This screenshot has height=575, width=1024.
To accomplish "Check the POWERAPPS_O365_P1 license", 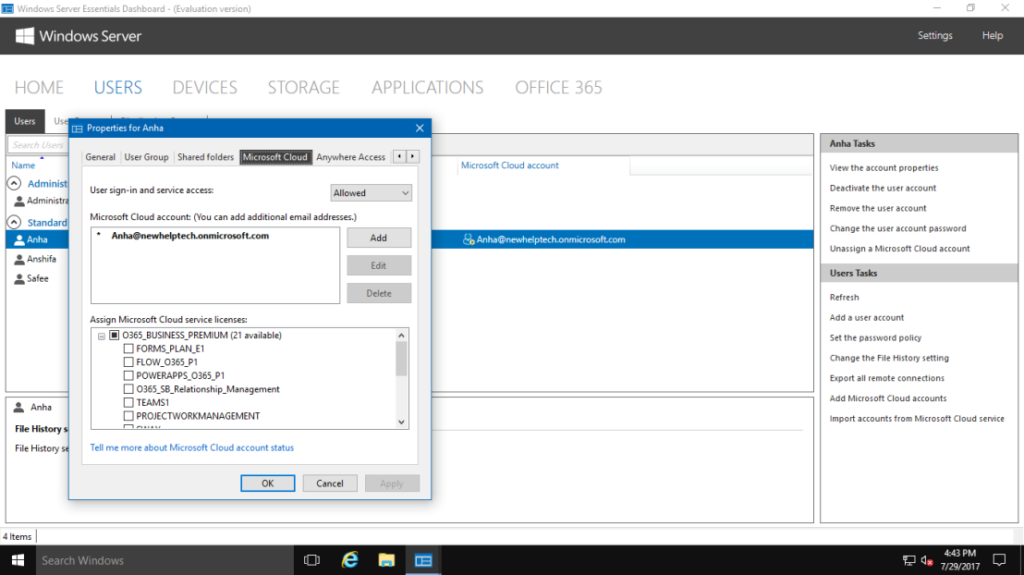I will [128, 376].
